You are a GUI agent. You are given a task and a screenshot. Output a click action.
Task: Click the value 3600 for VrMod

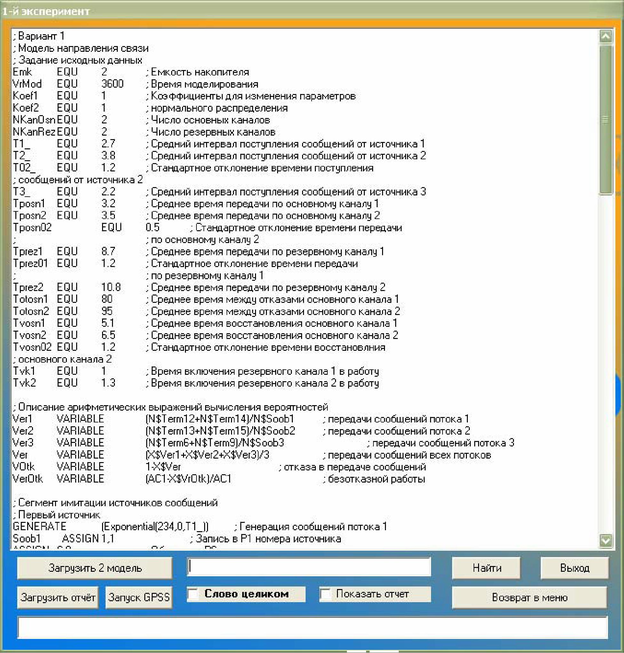pyautogui.click(x=112, y=84)
